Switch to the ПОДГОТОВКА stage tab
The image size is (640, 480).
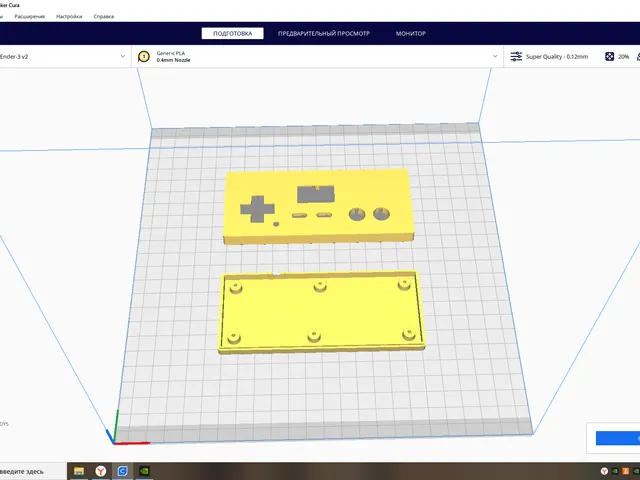click(x=233, y=33)
